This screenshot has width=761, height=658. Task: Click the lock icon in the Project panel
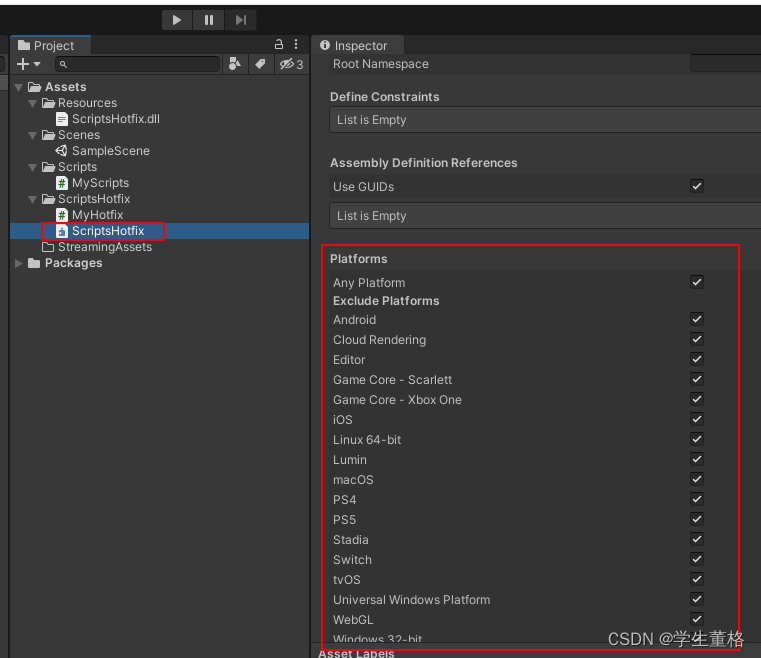(x=279, y=45)
